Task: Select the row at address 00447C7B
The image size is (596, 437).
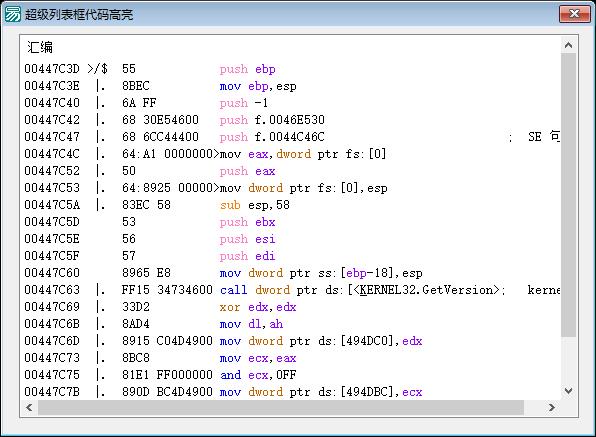Action: (x=291, y=392)
